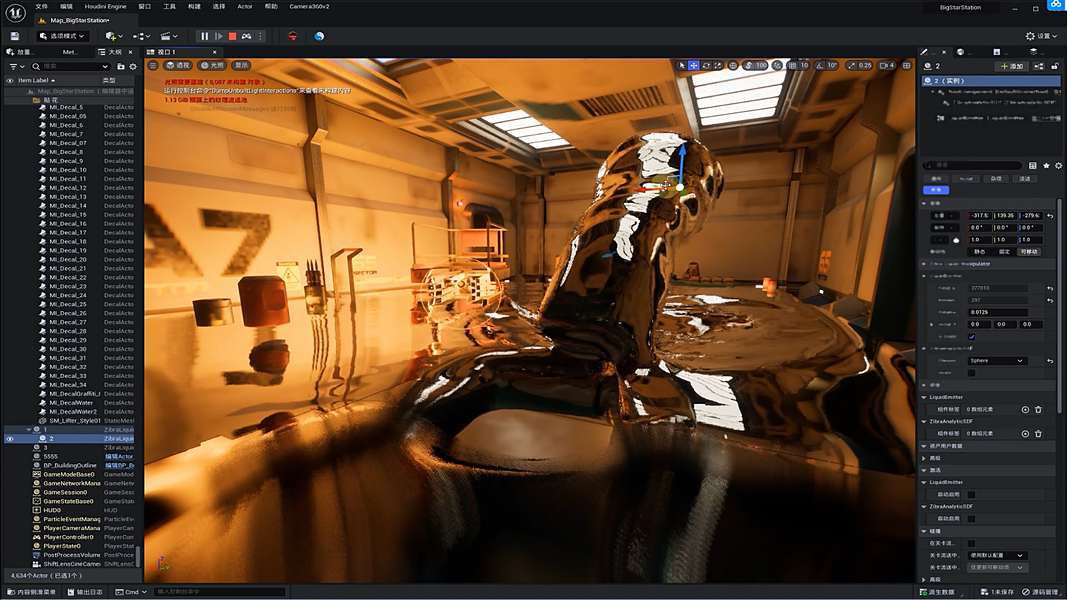Open the 文件 file menu

tap(42, 7)
